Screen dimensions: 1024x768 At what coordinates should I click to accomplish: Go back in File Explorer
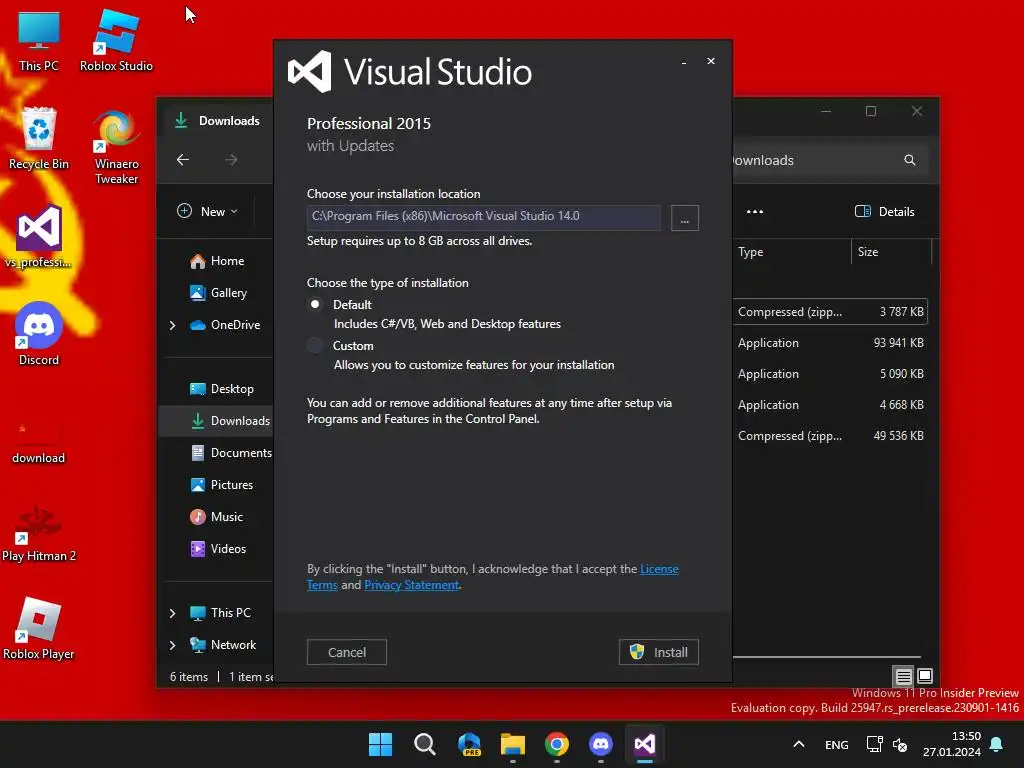coord(183,160)
